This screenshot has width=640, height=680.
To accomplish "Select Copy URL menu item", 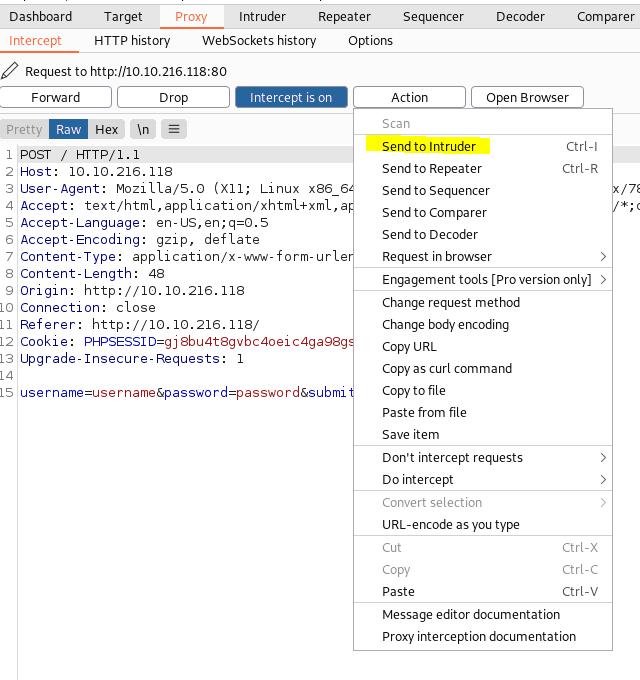I will pos(483,347).
